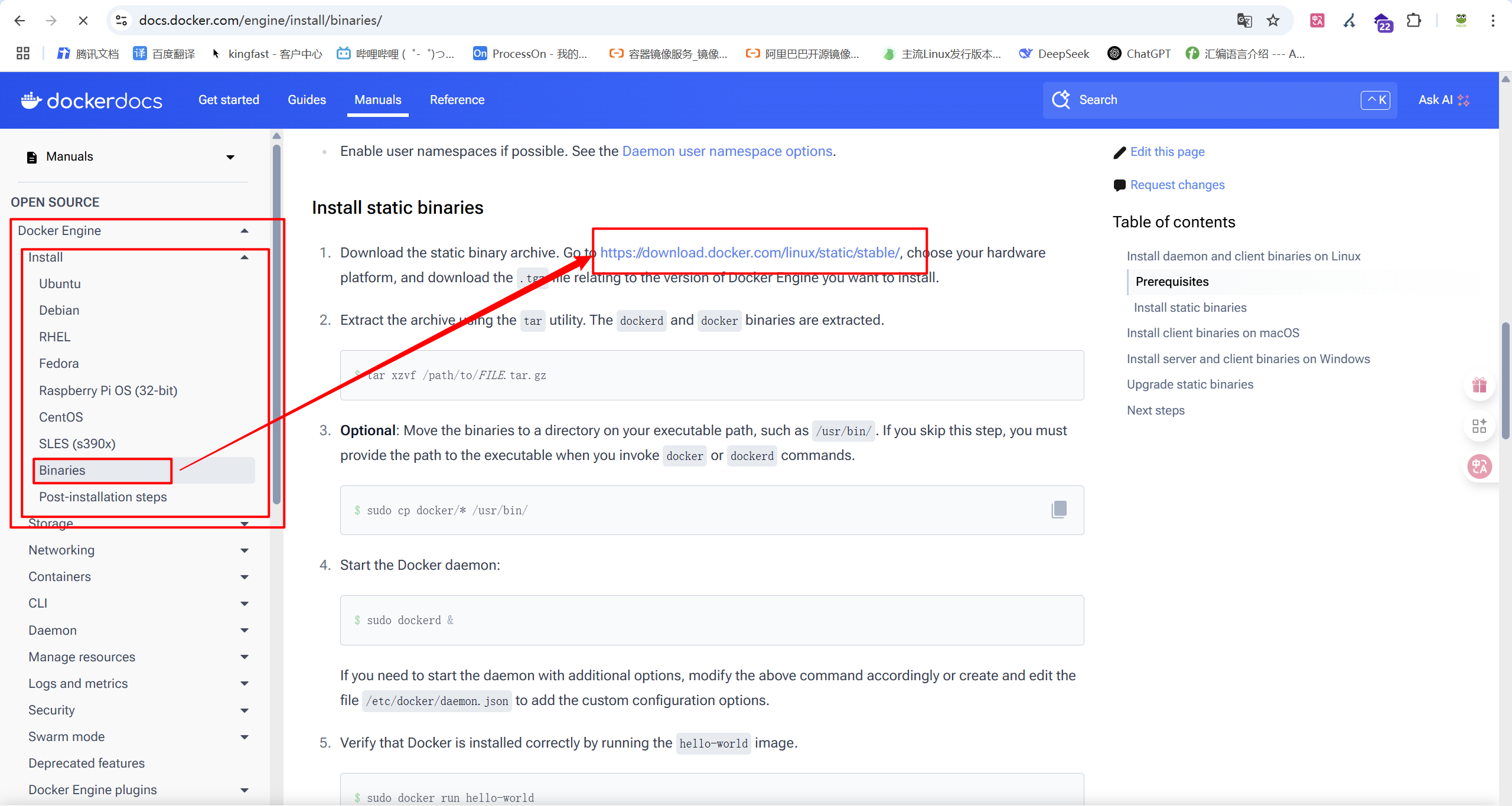This screenshot has width=1512, height=806.
Task: Click the pink translate extension icon in toolbar
Action: pyautogui.click(x=1317, y=21)
